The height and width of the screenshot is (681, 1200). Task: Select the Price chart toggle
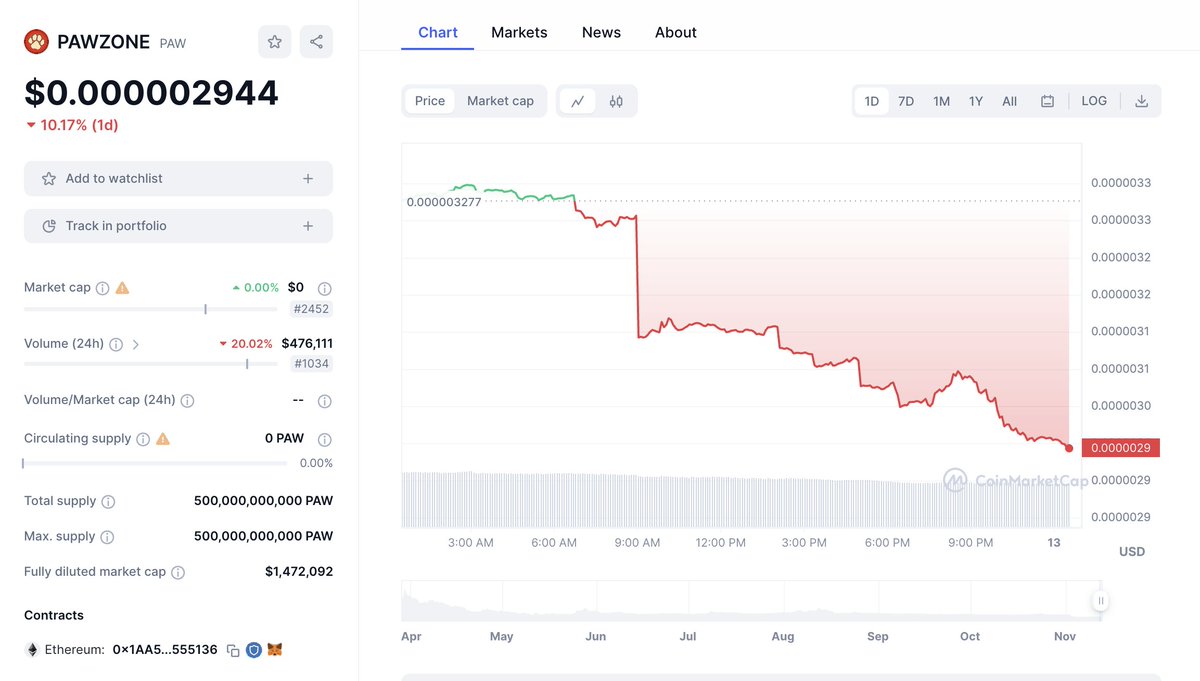pos(430,101)
